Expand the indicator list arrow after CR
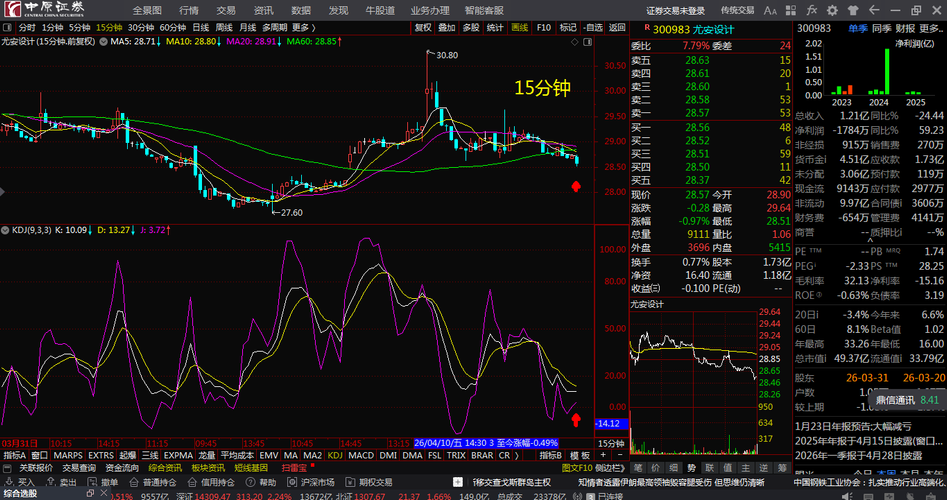Screen dimensions: 947x500 517,455
